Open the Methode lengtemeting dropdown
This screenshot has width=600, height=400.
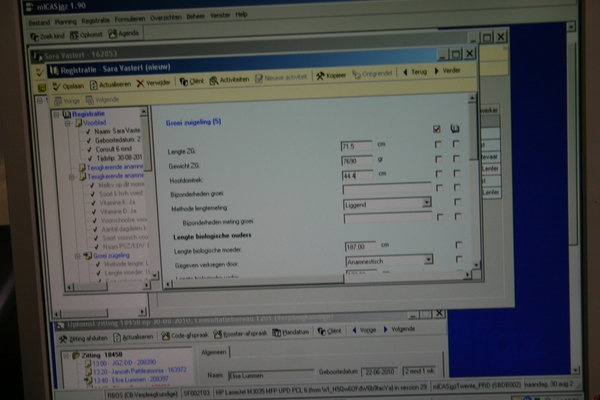pos(426,202)
